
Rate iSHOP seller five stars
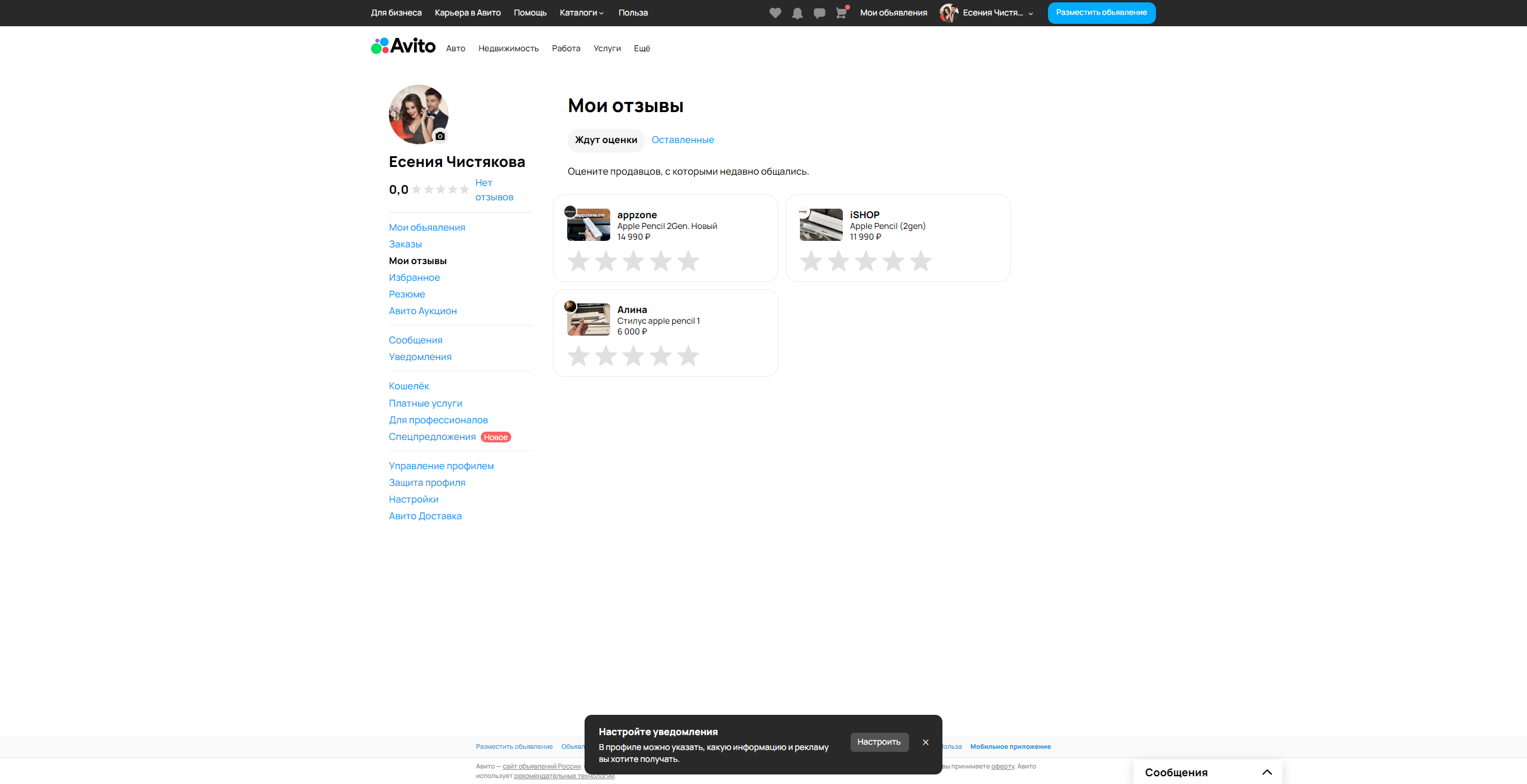click(x=921, y=261)
